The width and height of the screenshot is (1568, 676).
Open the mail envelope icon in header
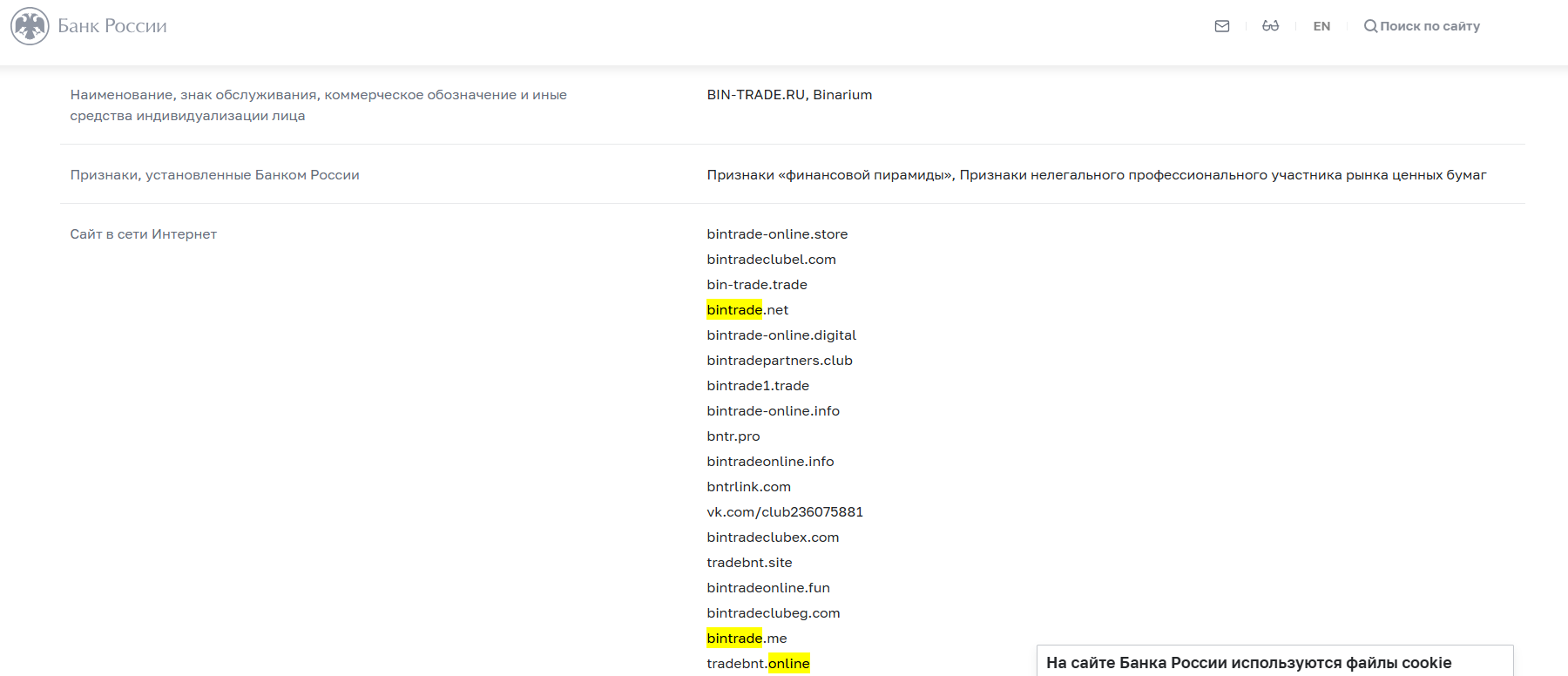(1222, 26)
